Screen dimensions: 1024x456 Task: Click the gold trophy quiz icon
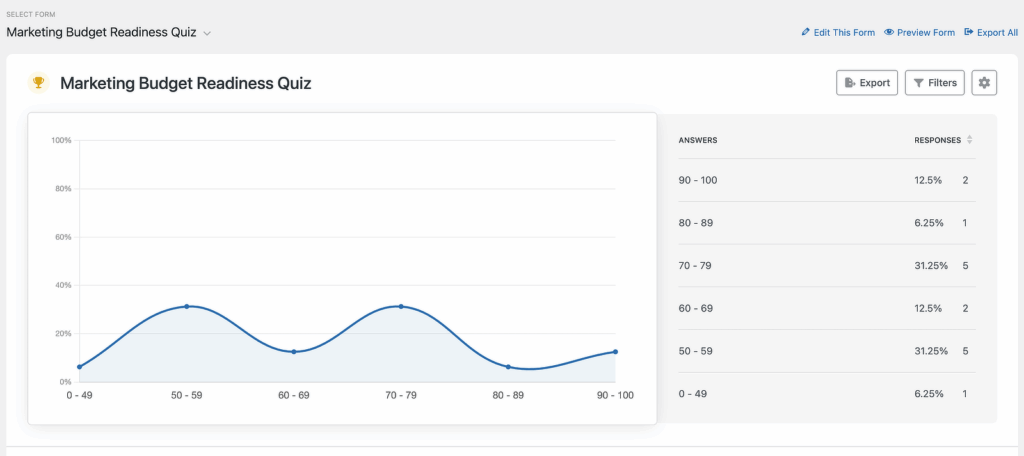[38, 83]
